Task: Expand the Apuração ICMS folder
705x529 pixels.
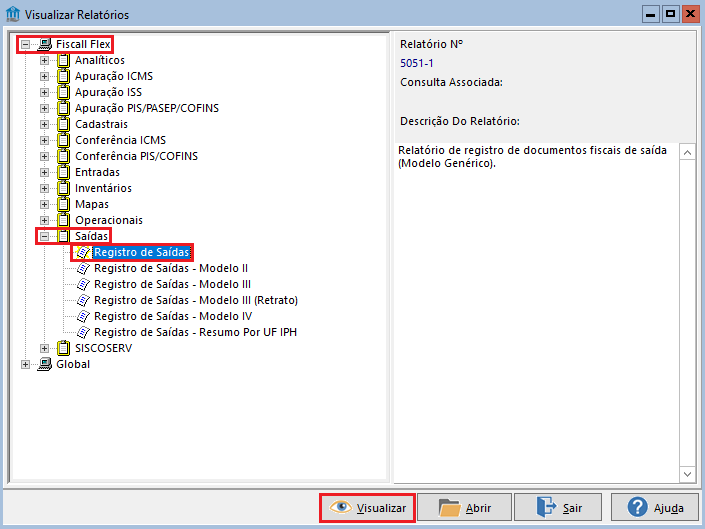Action: [44, 76]
